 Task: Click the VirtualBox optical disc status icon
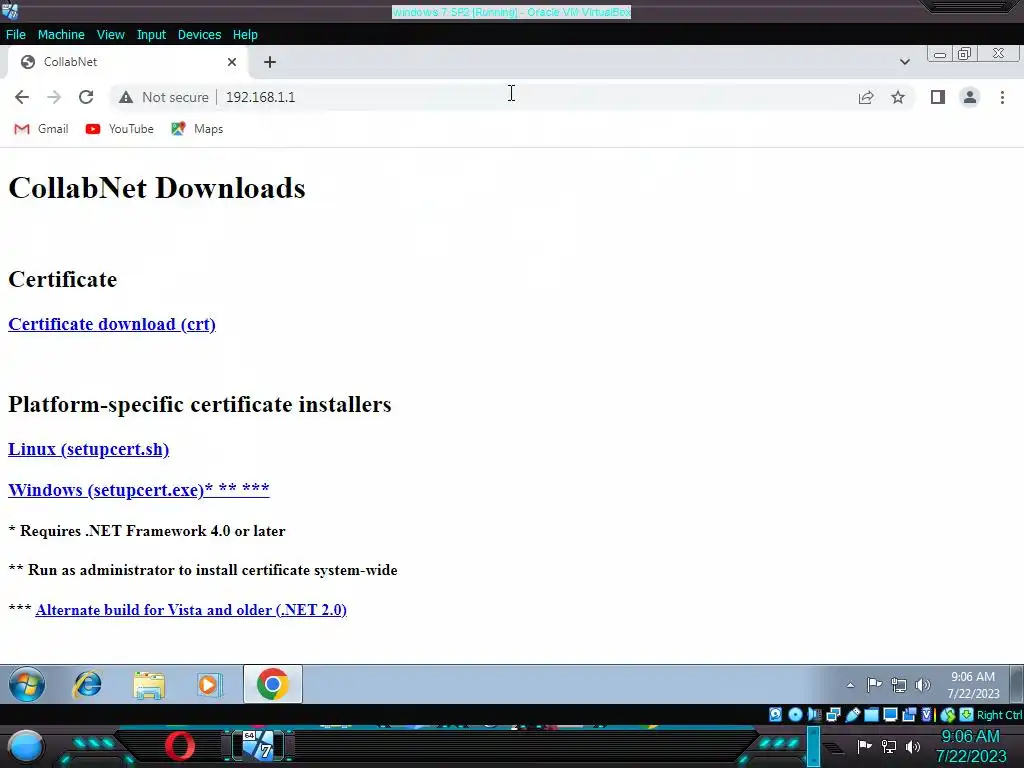pyautogui.click(x=795, y=714)
